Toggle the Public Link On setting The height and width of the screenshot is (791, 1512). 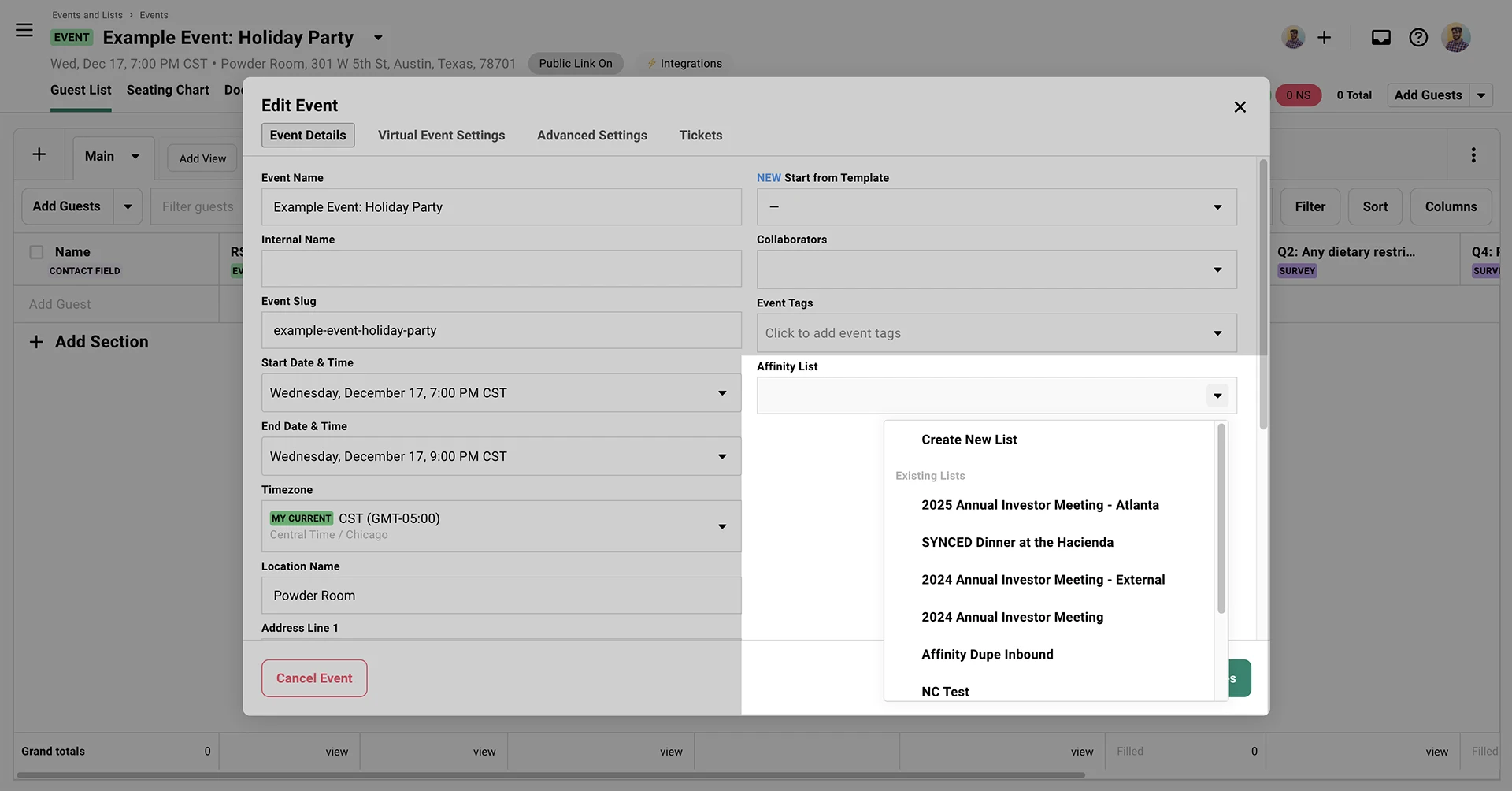[x=576, y=63]
